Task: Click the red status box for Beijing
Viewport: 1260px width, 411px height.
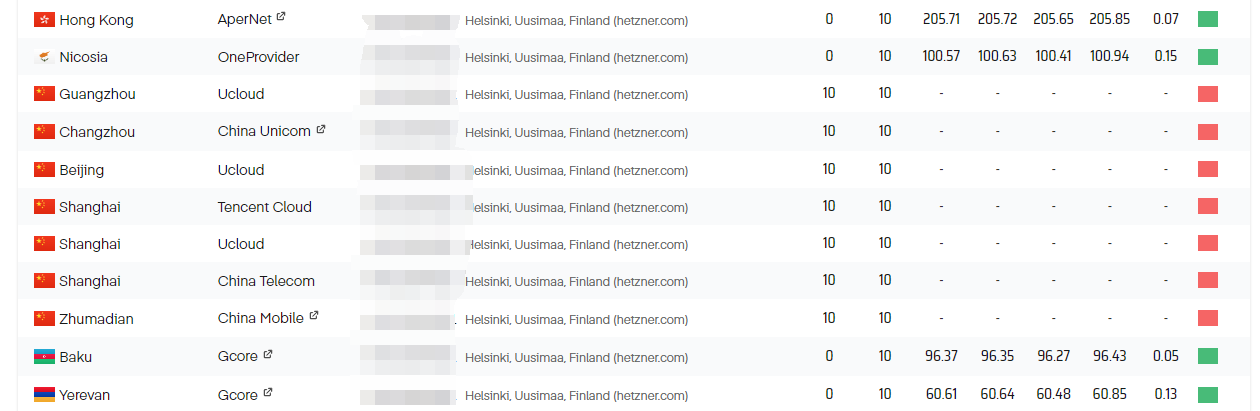Action: (1208, 169)
